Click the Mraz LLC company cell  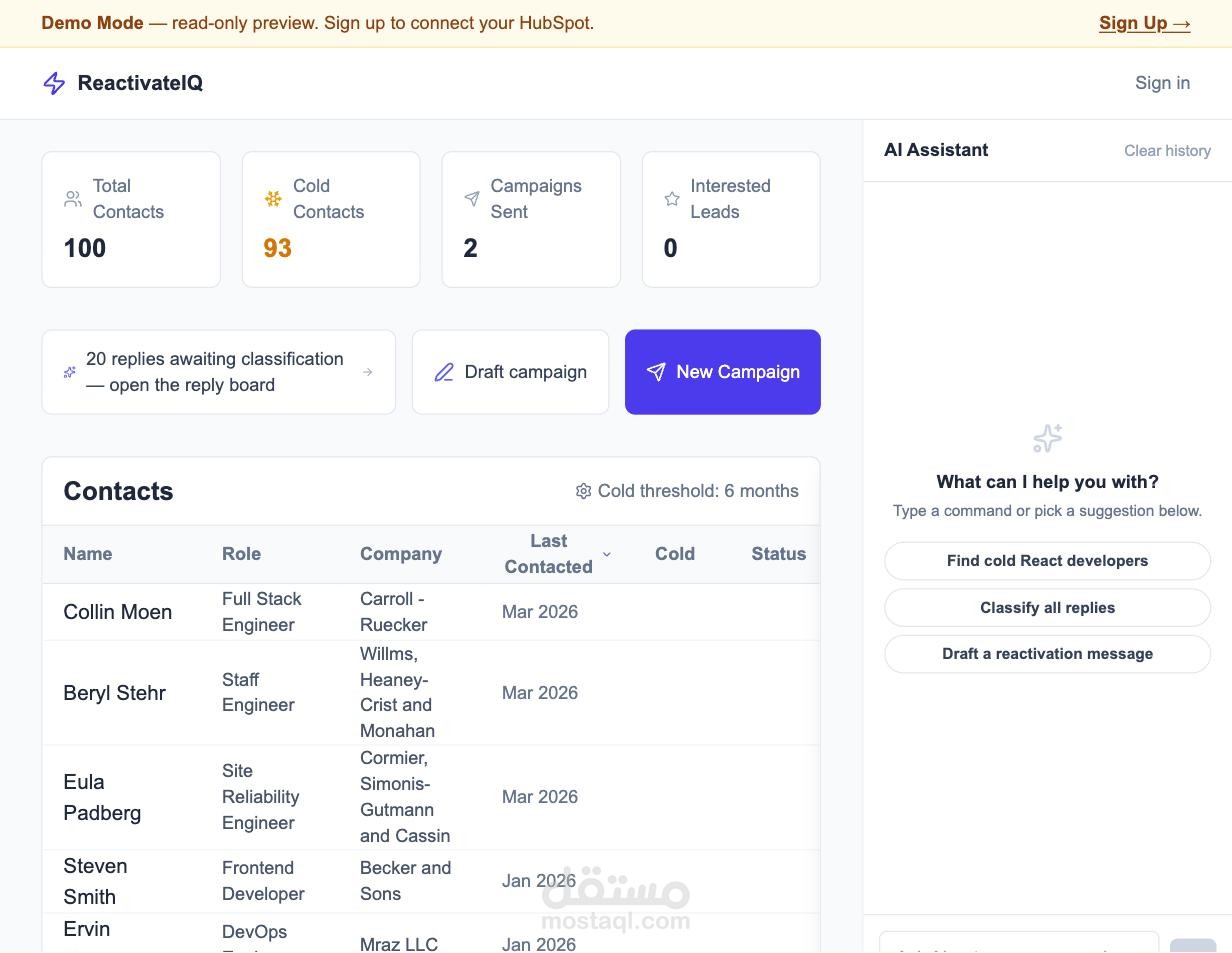click(x=399, y=944)
